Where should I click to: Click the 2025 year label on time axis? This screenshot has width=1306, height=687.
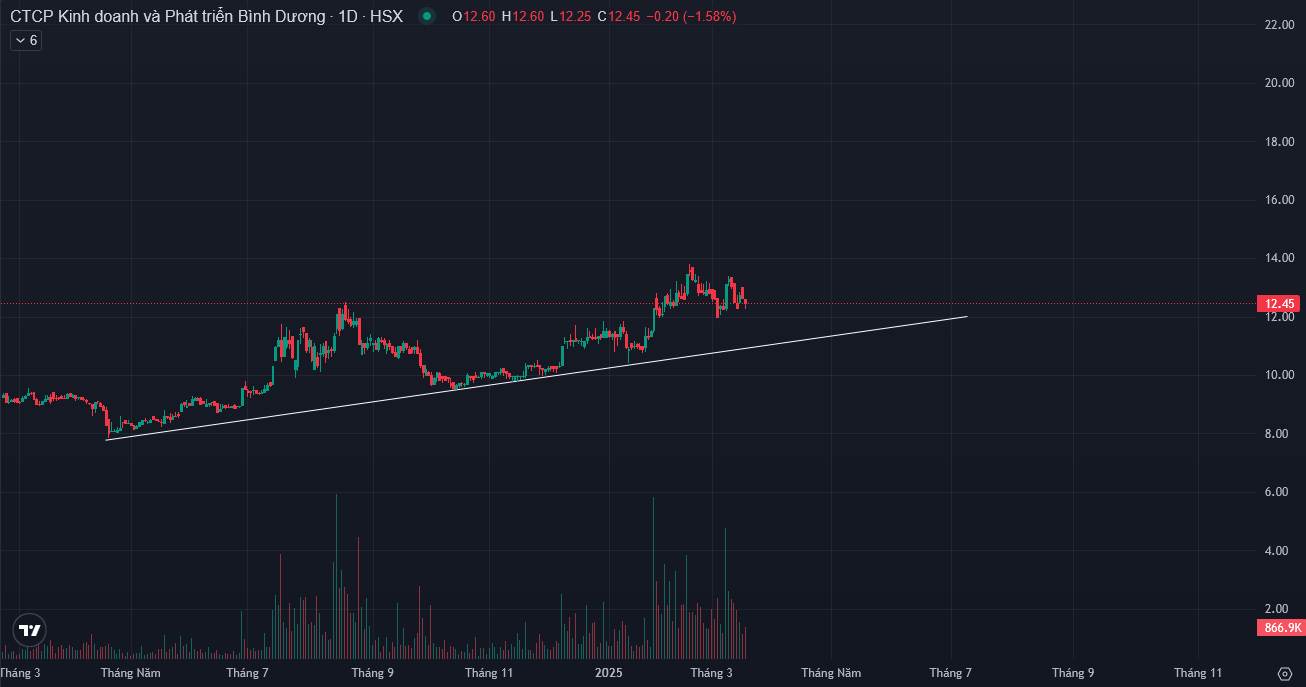[x=608, y=673]
